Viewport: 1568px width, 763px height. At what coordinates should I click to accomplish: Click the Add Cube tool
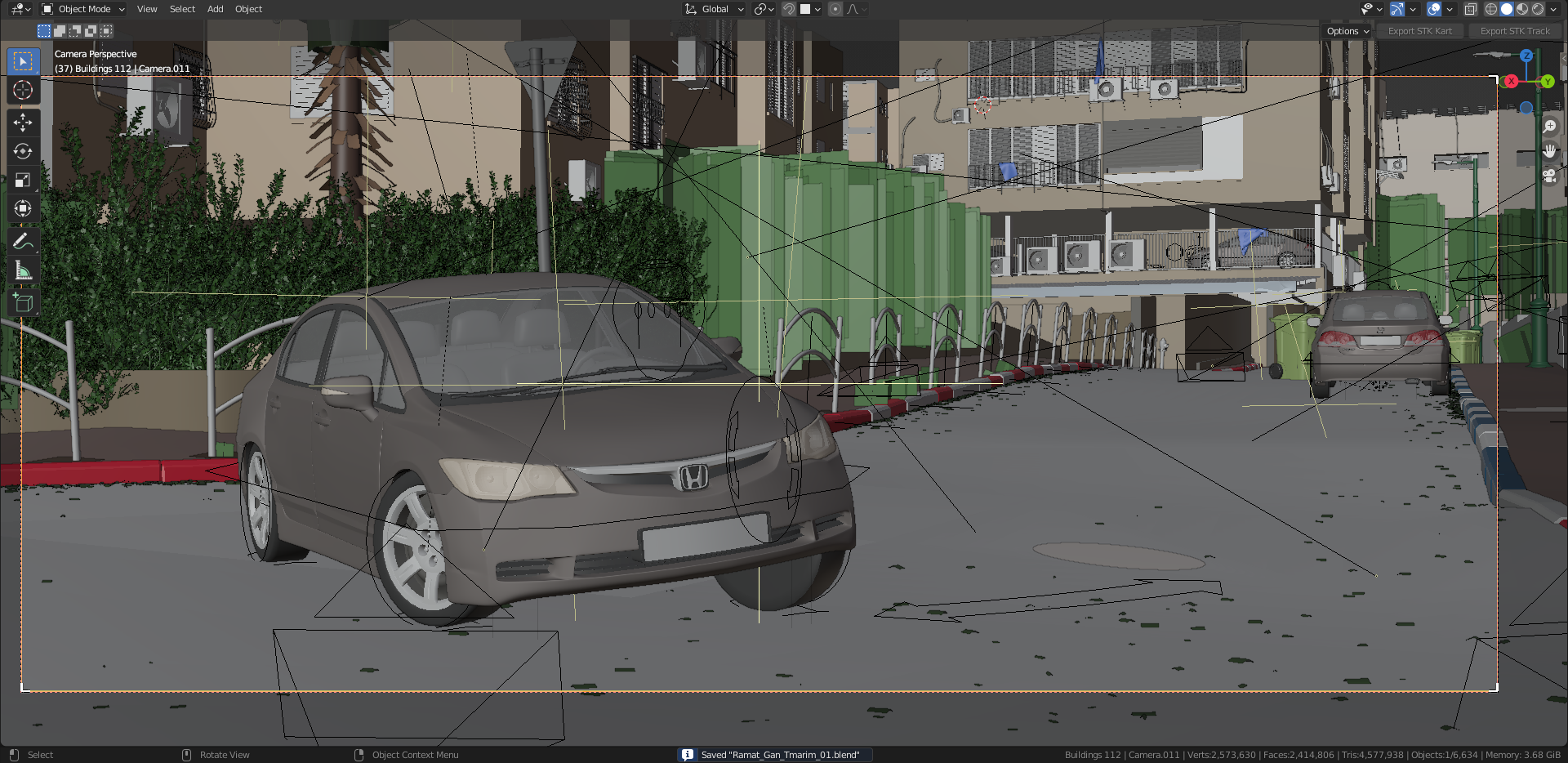click(x=23, y=303)
